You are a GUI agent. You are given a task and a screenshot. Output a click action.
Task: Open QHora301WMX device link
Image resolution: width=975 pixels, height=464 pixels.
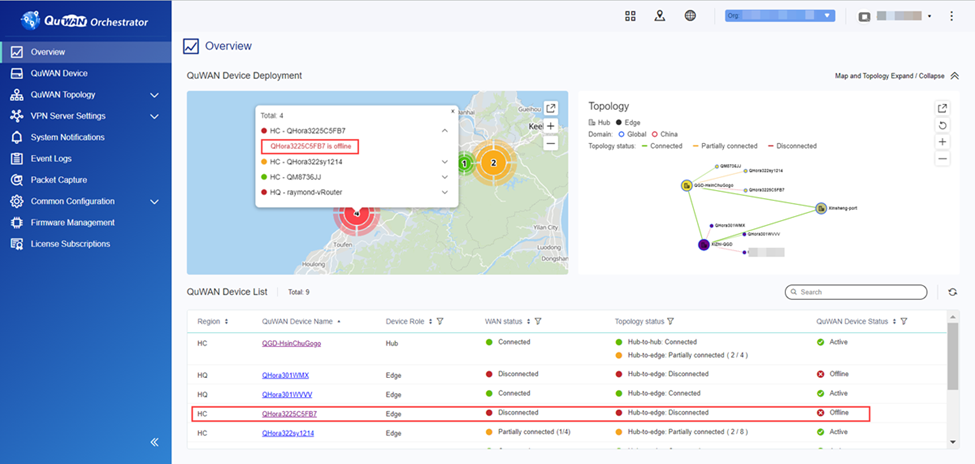click(x=285, y=375)
